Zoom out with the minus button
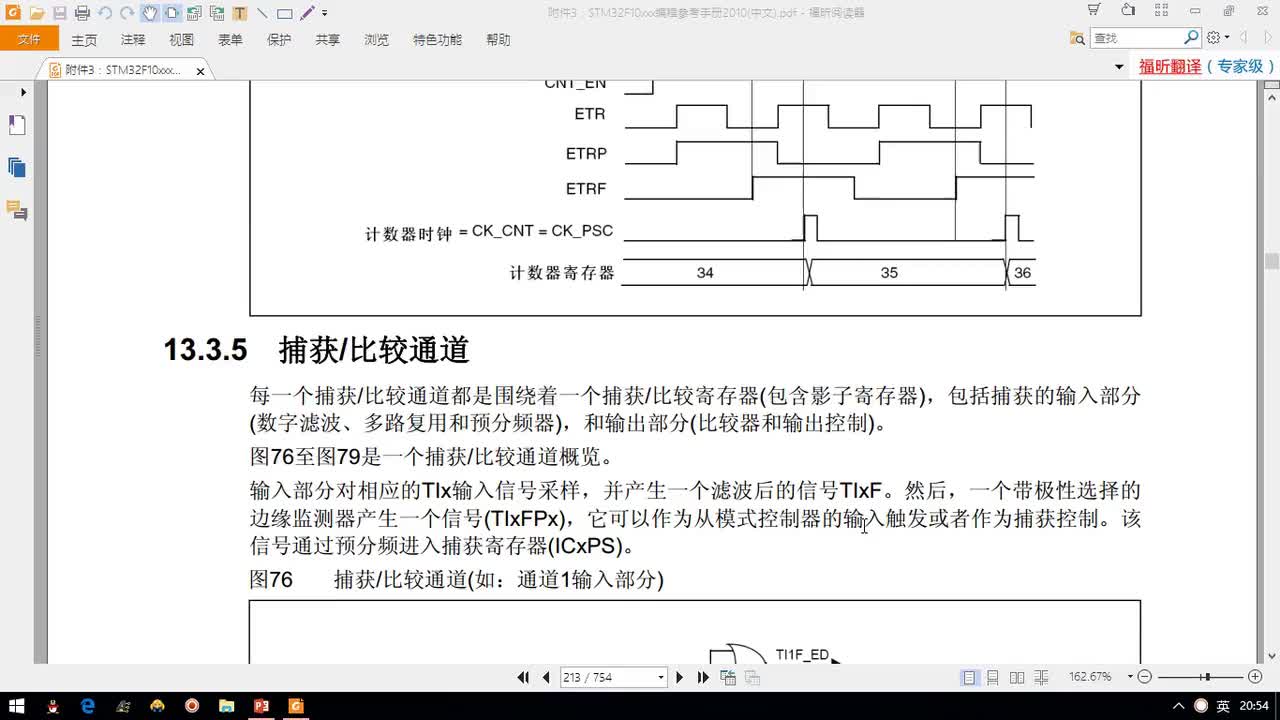The image size is (1280, 720). 1145,677
